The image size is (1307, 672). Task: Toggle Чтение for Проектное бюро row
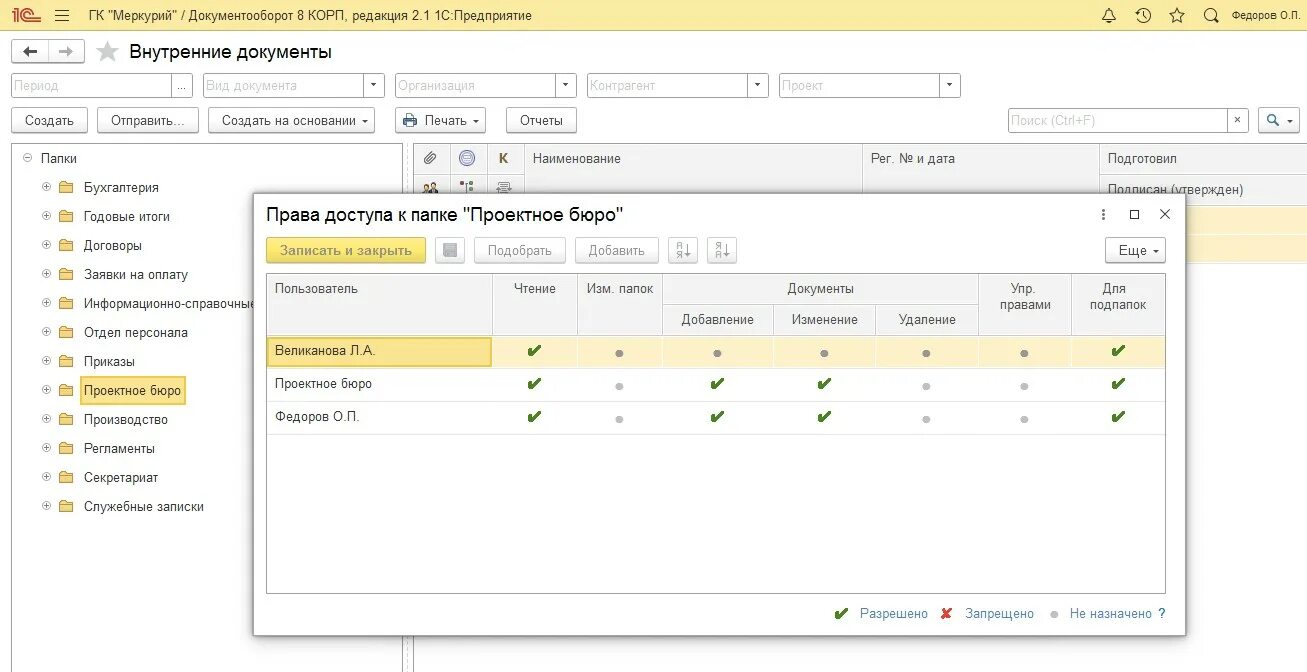[x=534, y=384]
